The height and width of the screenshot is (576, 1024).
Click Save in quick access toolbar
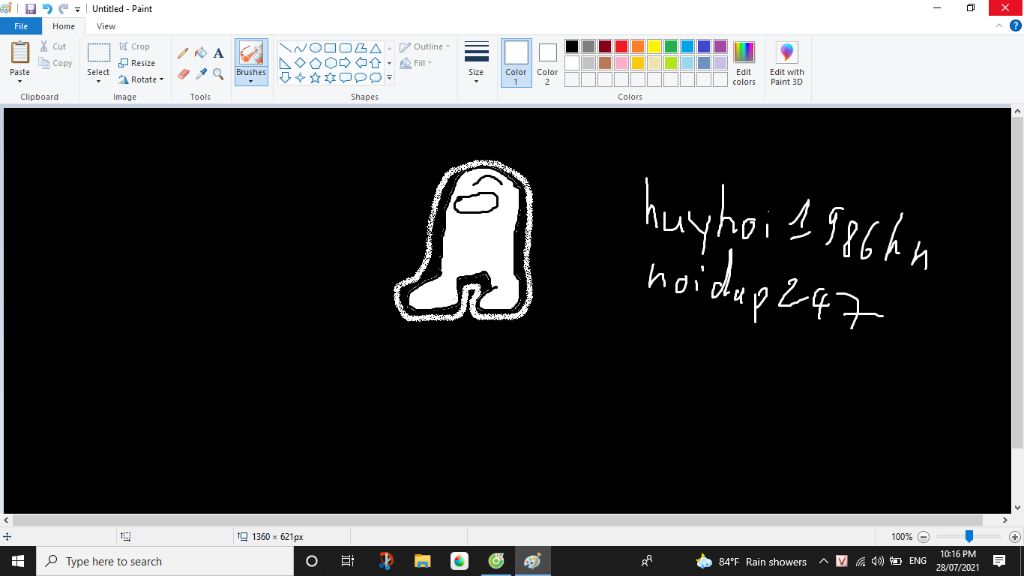[30, 8]
